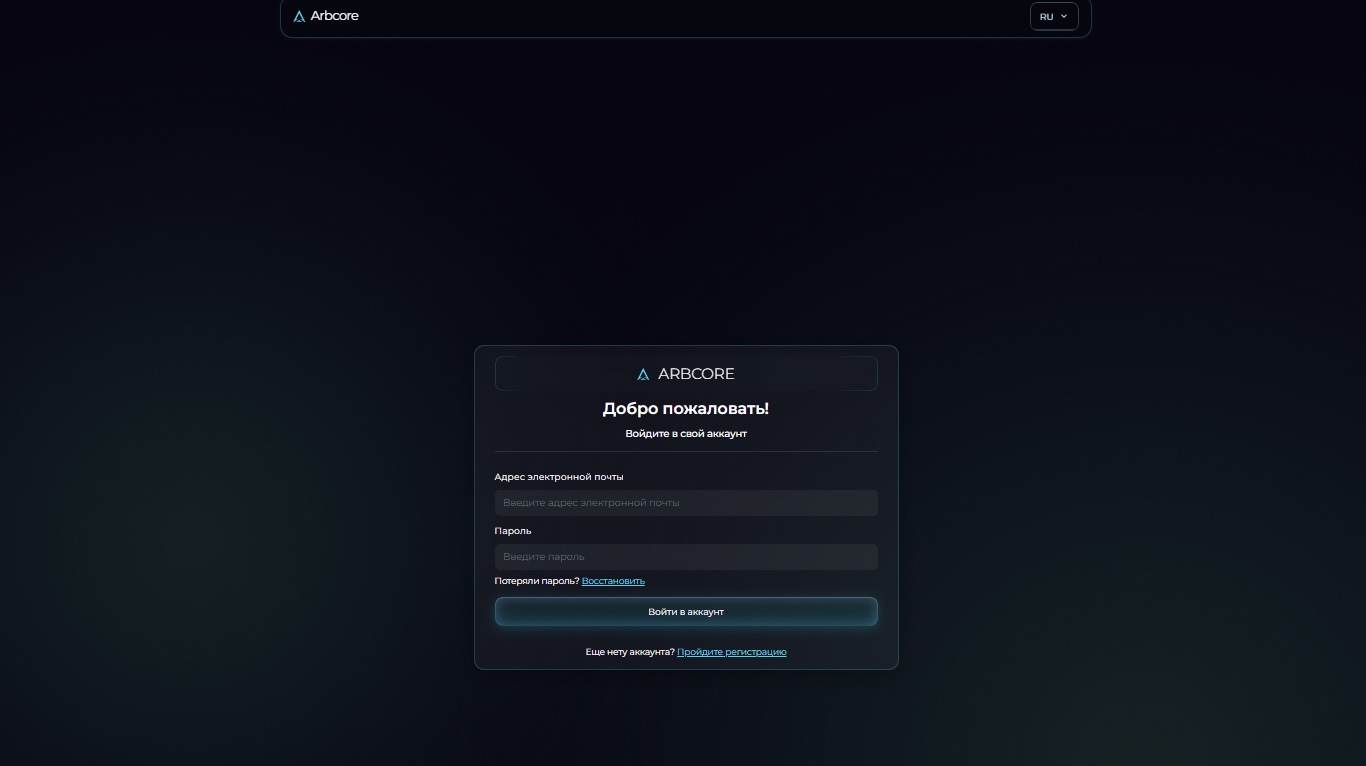Viewport: 1366px width, 766px height.
Task: Select the Arbcore brand name in the navbar
Action: click(334, 16)
